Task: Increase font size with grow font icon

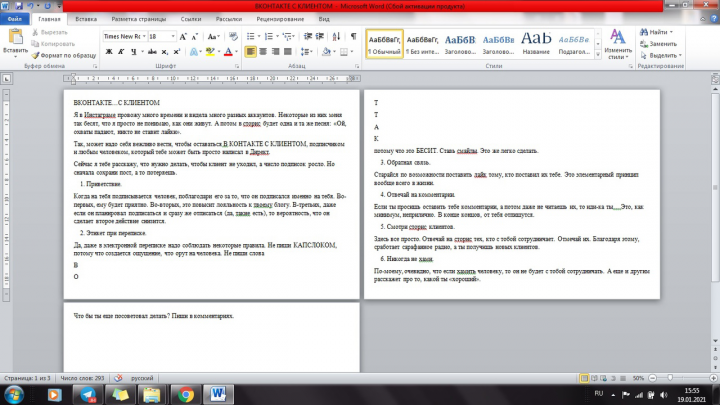Action: (183, 36)
